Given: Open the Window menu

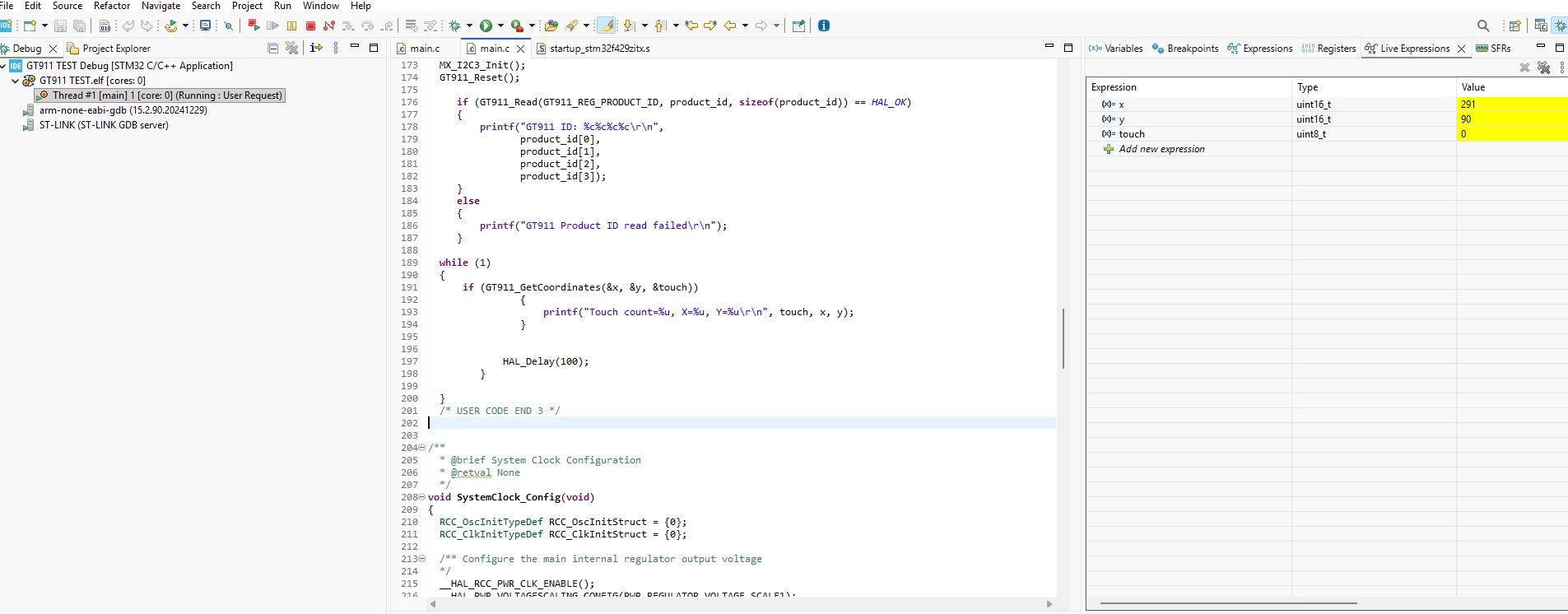Looking at the screenshot, I should point(320,6).
